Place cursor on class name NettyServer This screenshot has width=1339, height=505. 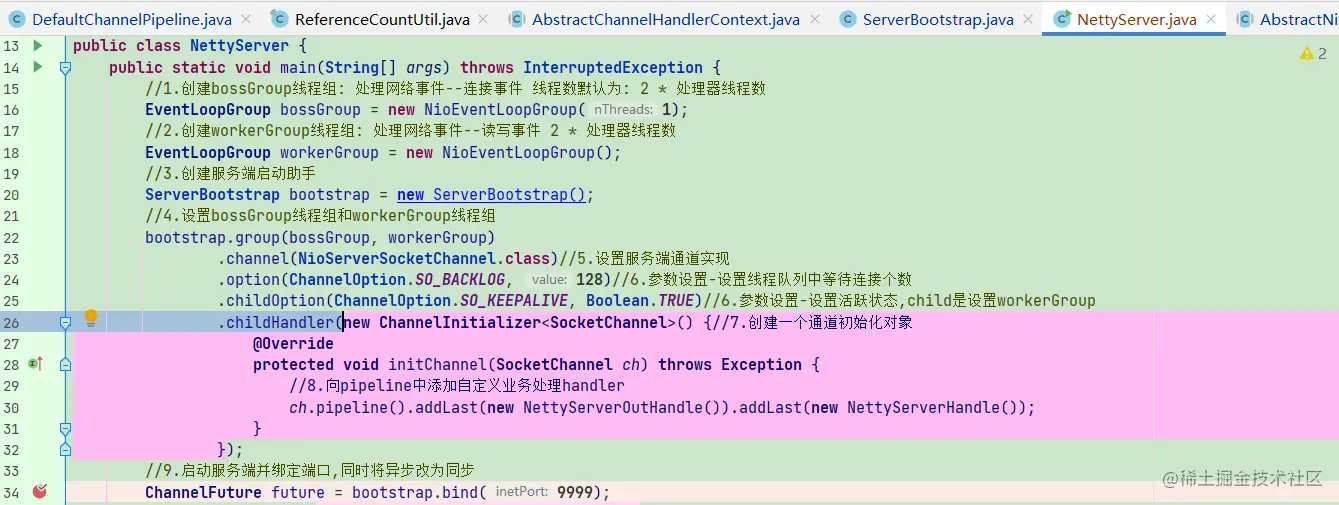pyautogui.click(x=240, y=46)
